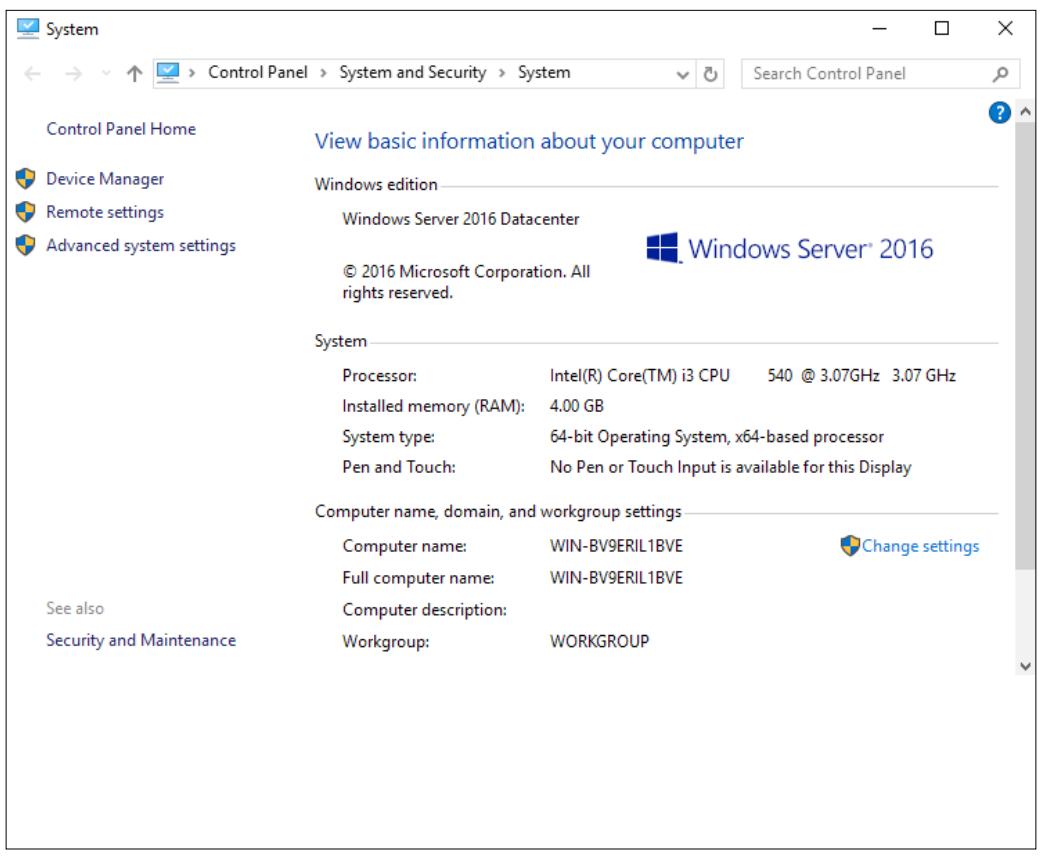Click the Windows Server 2016 logo

789,249
